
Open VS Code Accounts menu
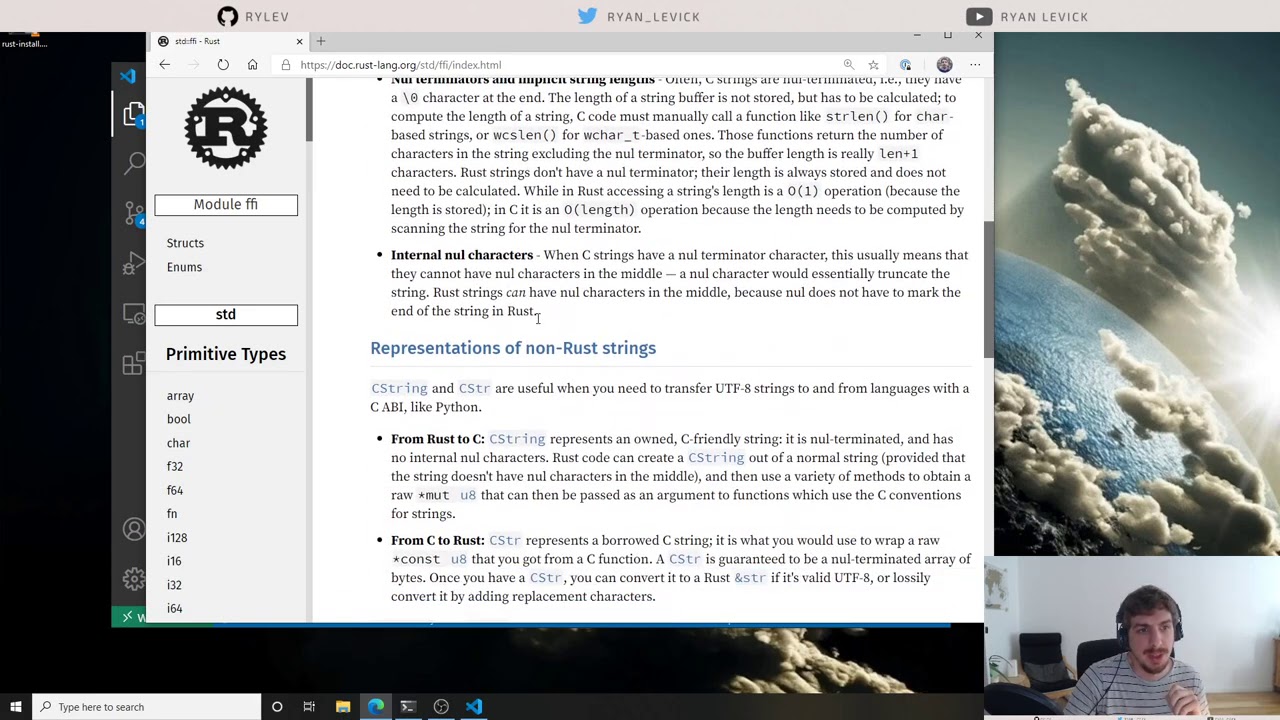(x=134, y=529)
